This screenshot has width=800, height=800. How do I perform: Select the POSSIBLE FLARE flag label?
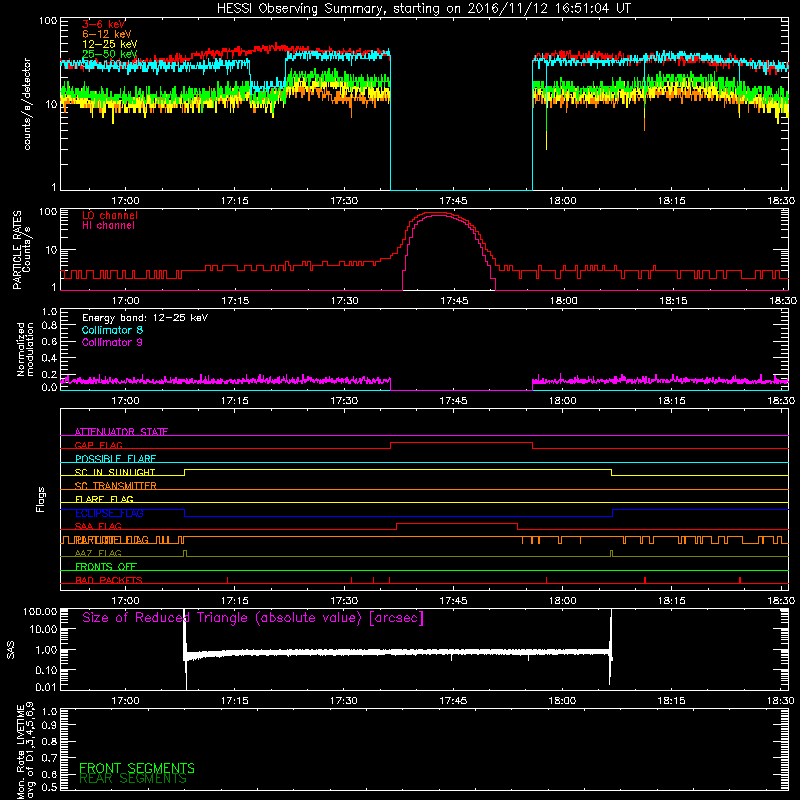(115, 459)
